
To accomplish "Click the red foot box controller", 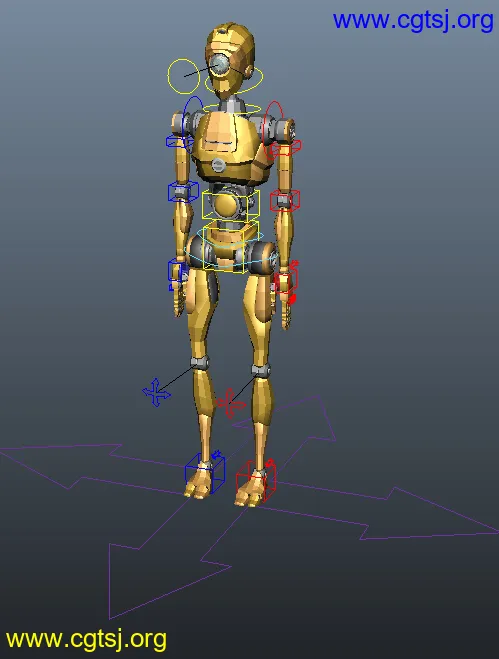I will [256, 480].
